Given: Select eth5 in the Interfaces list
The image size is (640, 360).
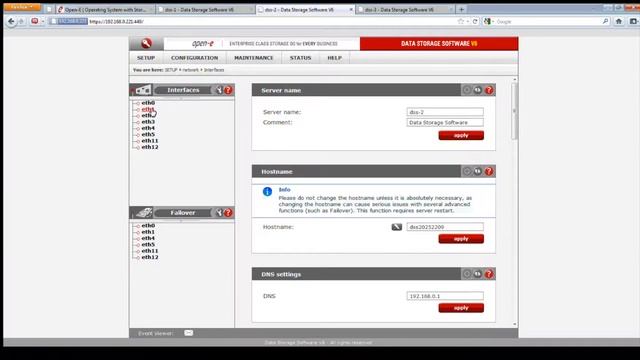Looking at the screenshot, I should click(148, 134).
